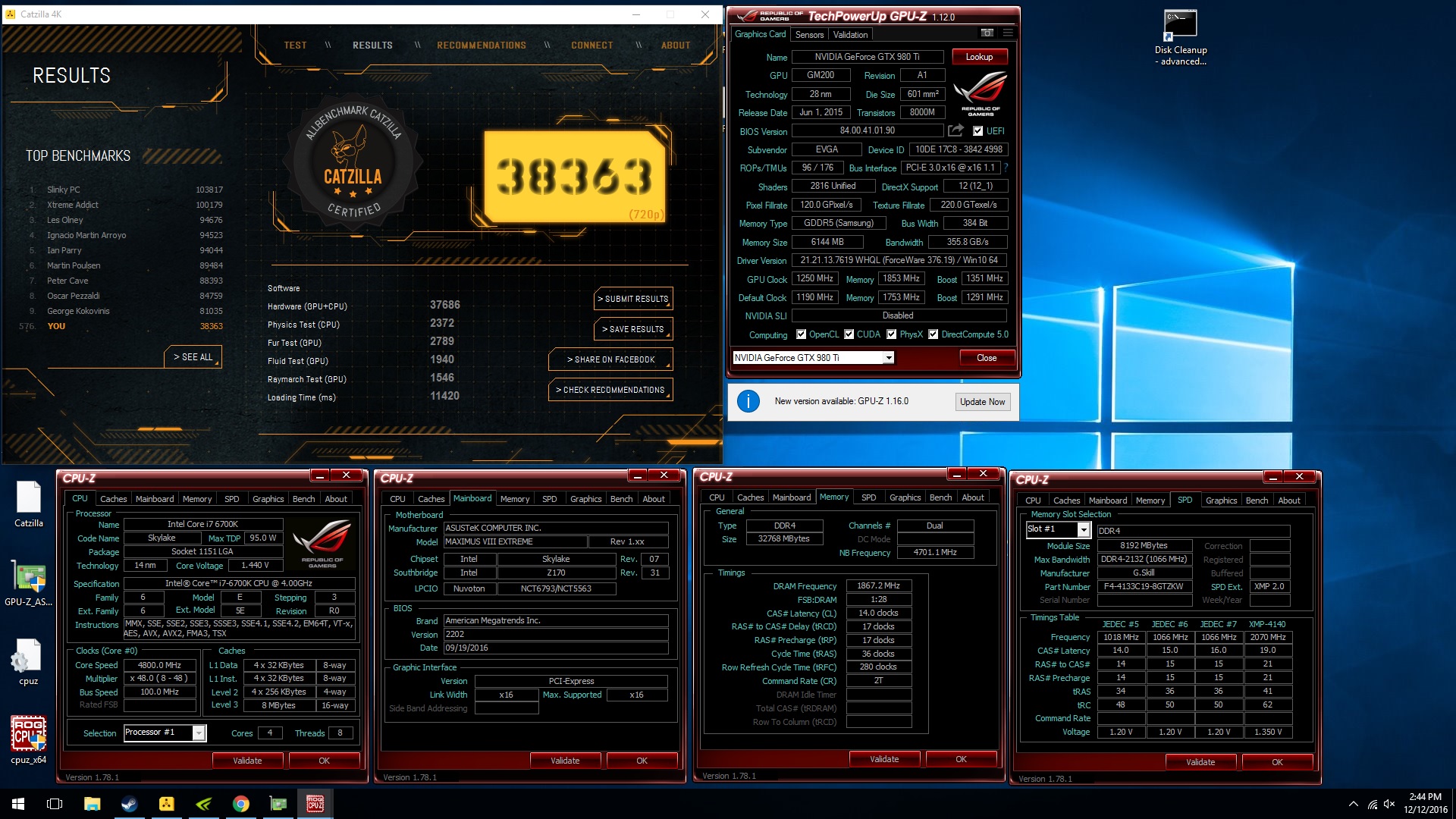Viewport: 1456px width, 819px height.
Task: Click OK in CPU-Z mainboard window
Action: tap(642, 761)
